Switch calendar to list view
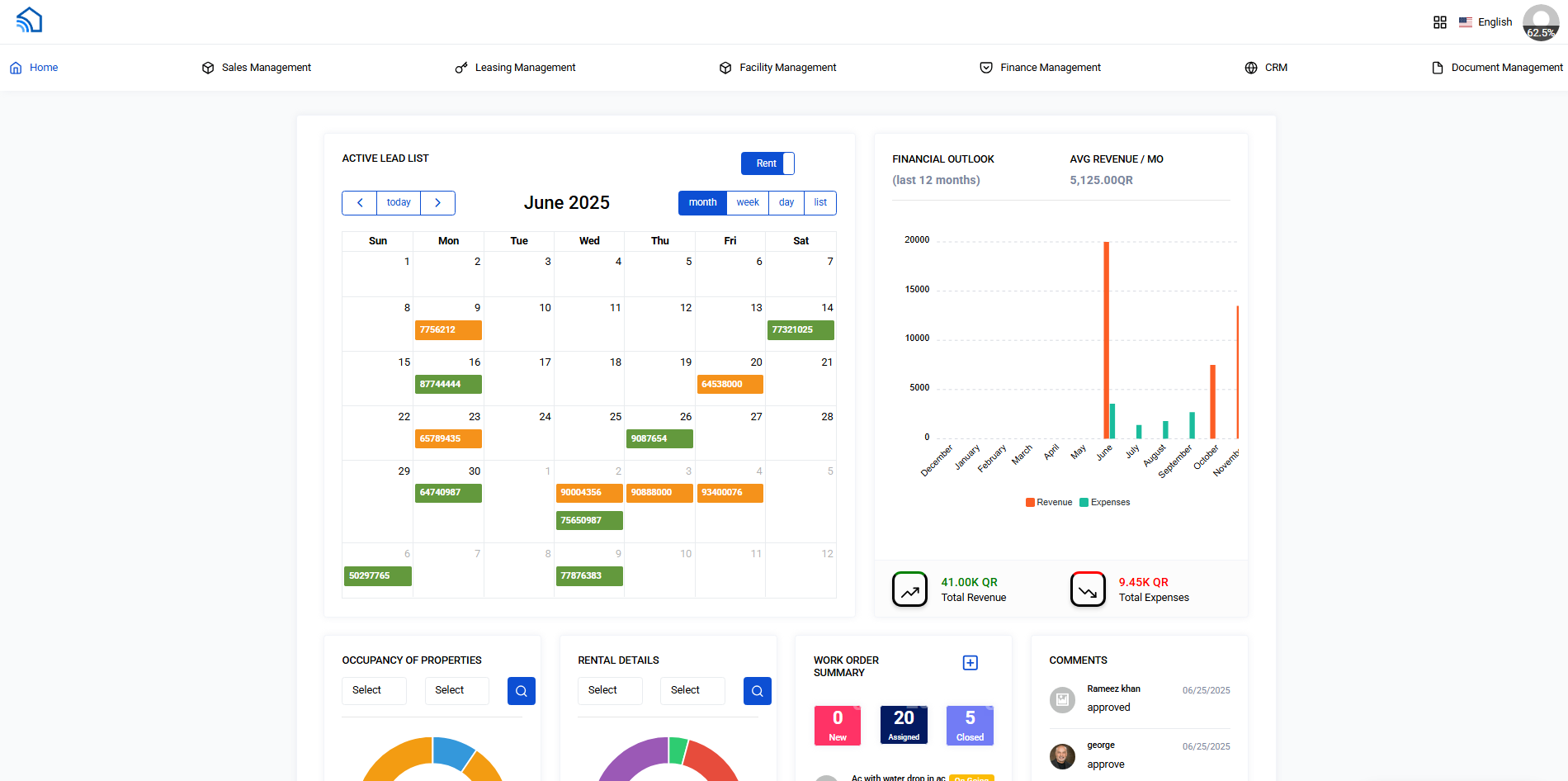Image resolution: width=1568 pixels, height=781 pixels. (820, 203)
